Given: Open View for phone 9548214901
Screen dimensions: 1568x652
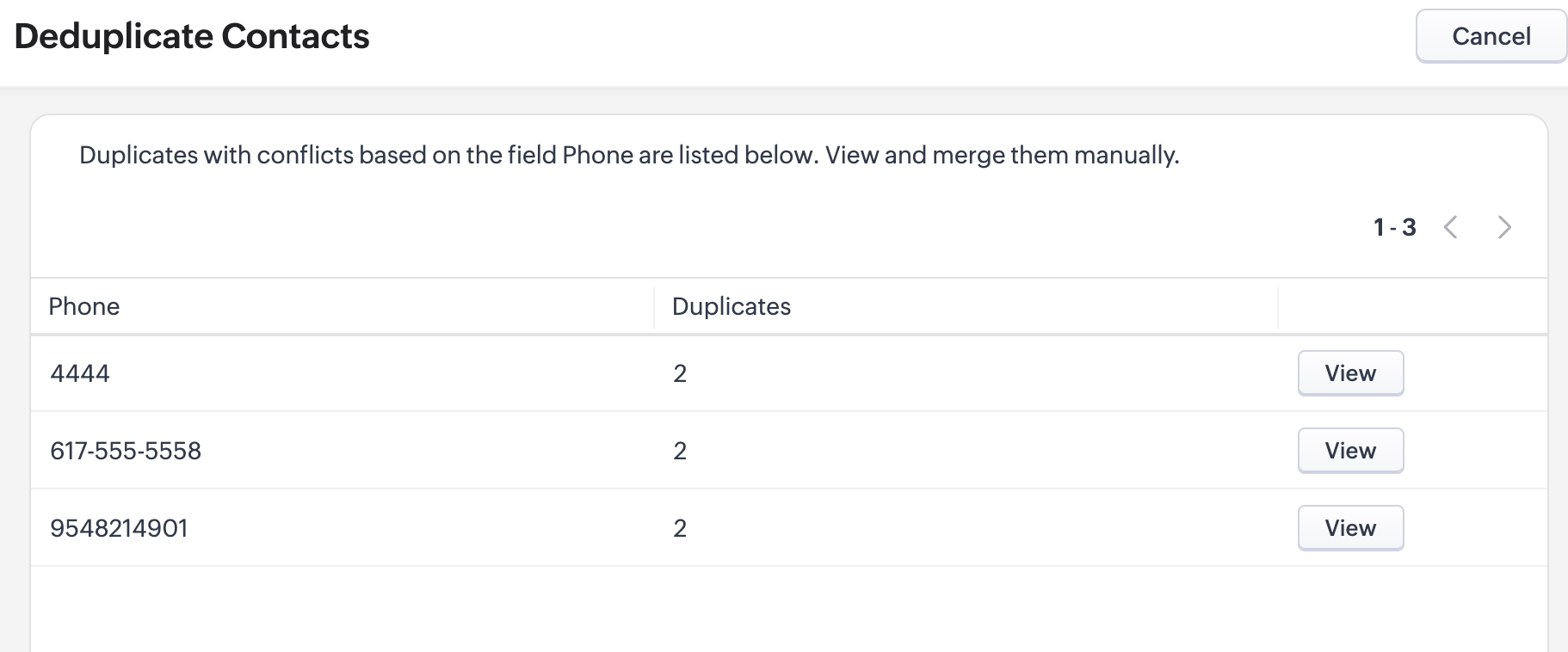Looking at the screenshot, I should point(1350,528).
